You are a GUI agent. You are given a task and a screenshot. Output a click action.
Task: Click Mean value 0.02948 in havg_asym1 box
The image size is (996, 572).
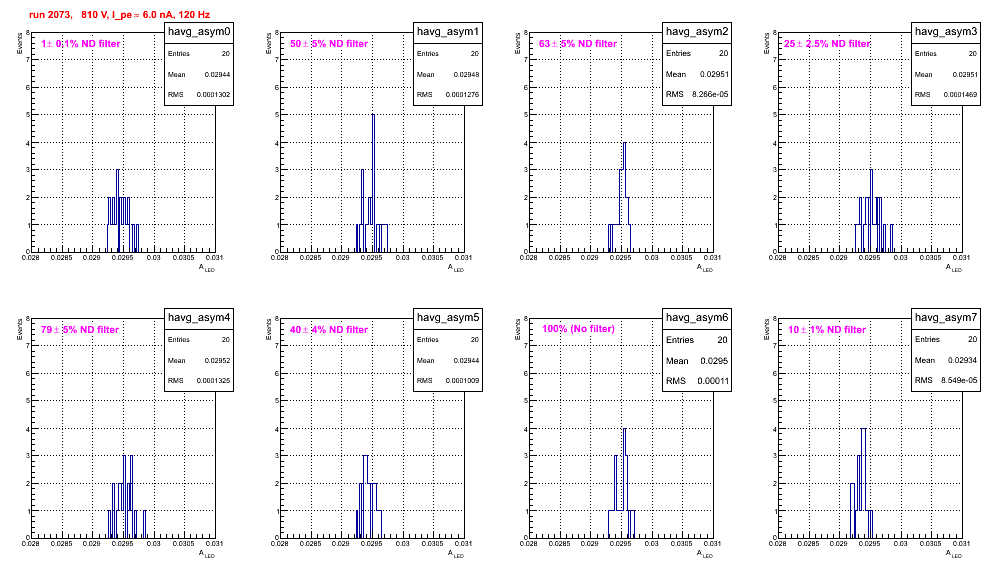click(466, 75)
